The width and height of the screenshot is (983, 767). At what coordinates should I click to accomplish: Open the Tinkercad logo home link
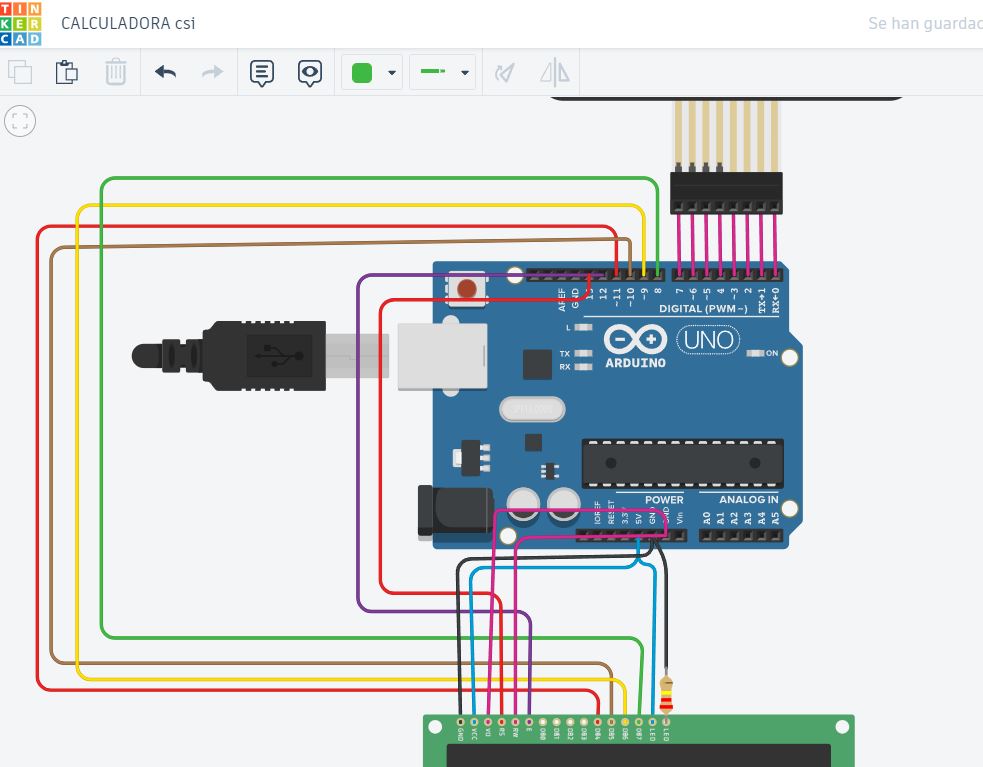[x=21, y=23]
